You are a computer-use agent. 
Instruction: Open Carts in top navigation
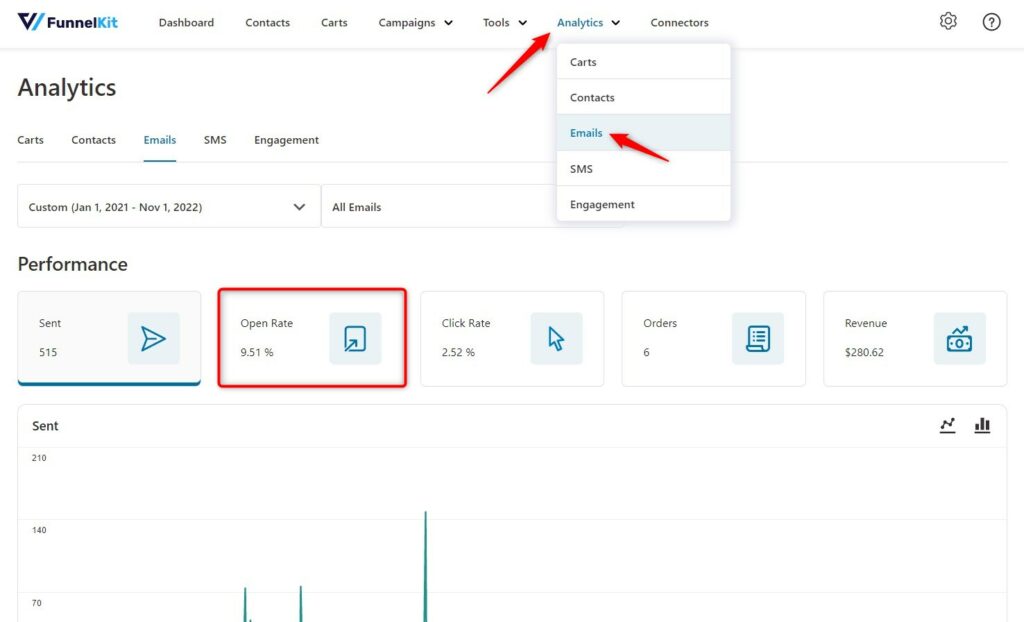pyautogui.click(x=334, y=22)
